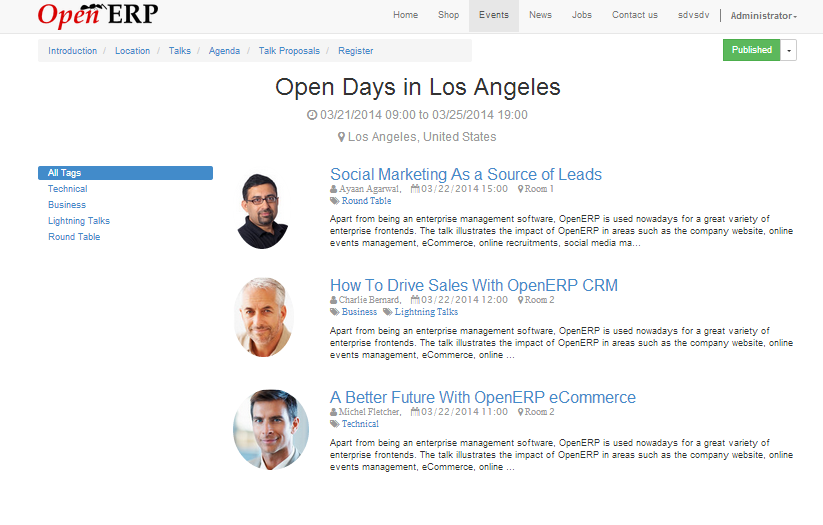Click the clock icon beside event dates

[312, 115]
